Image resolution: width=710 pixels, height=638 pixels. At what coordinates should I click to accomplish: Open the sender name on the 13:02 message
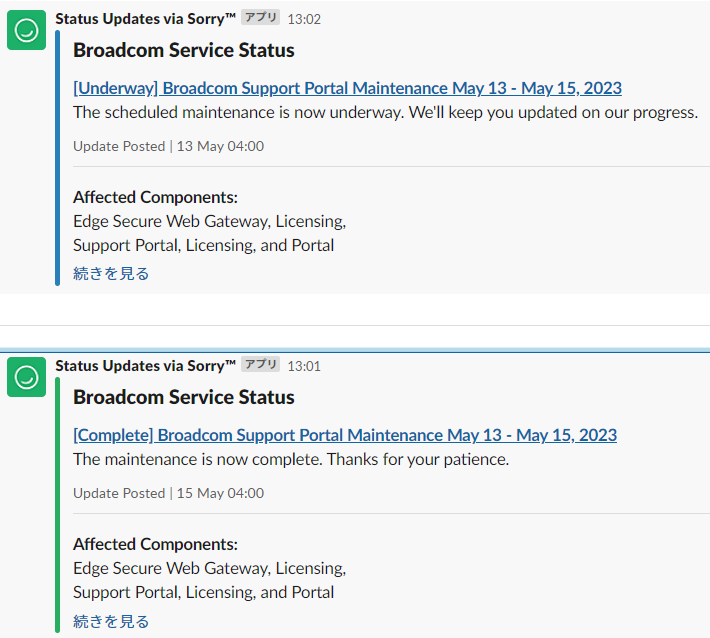[x=145, y=19]
